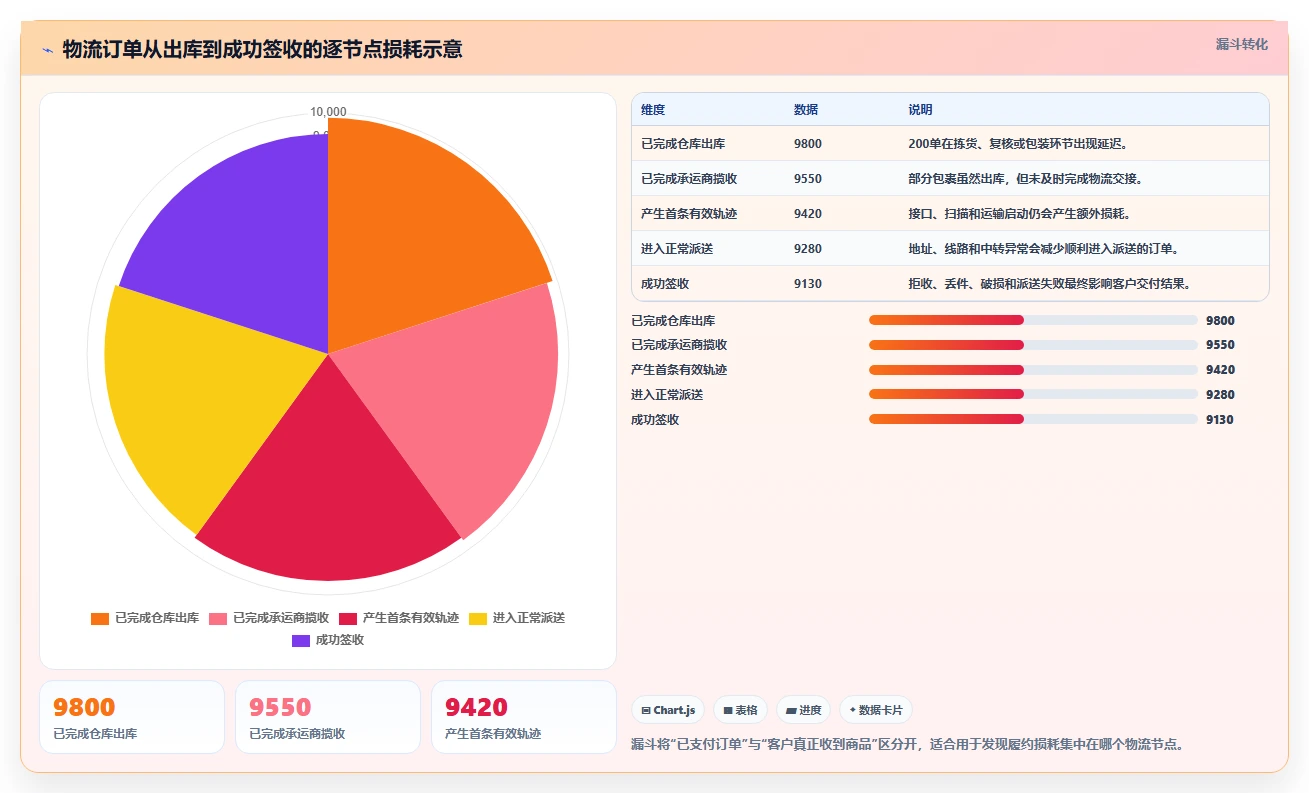Click the 数据卡片 tag chip

(875, 710)
